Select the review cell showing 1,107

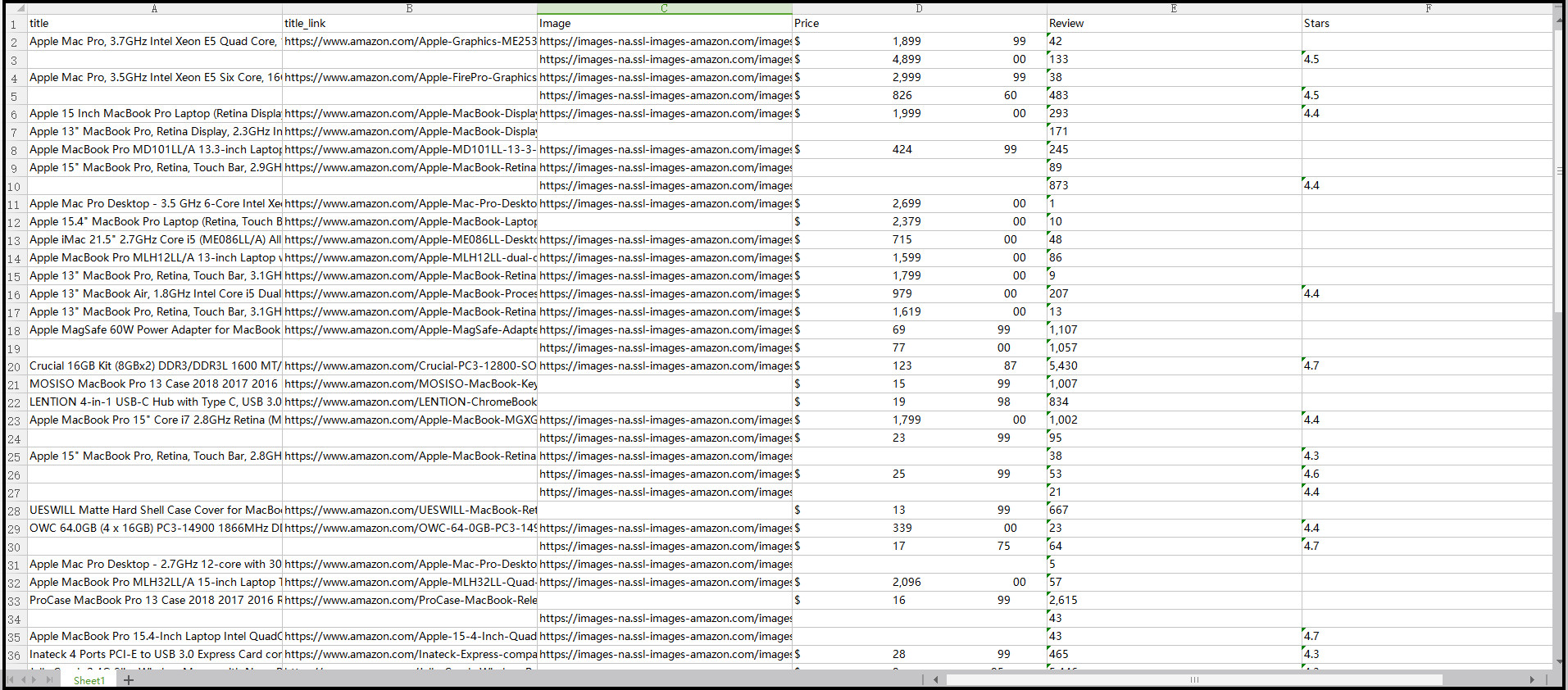click(1175, 330)
